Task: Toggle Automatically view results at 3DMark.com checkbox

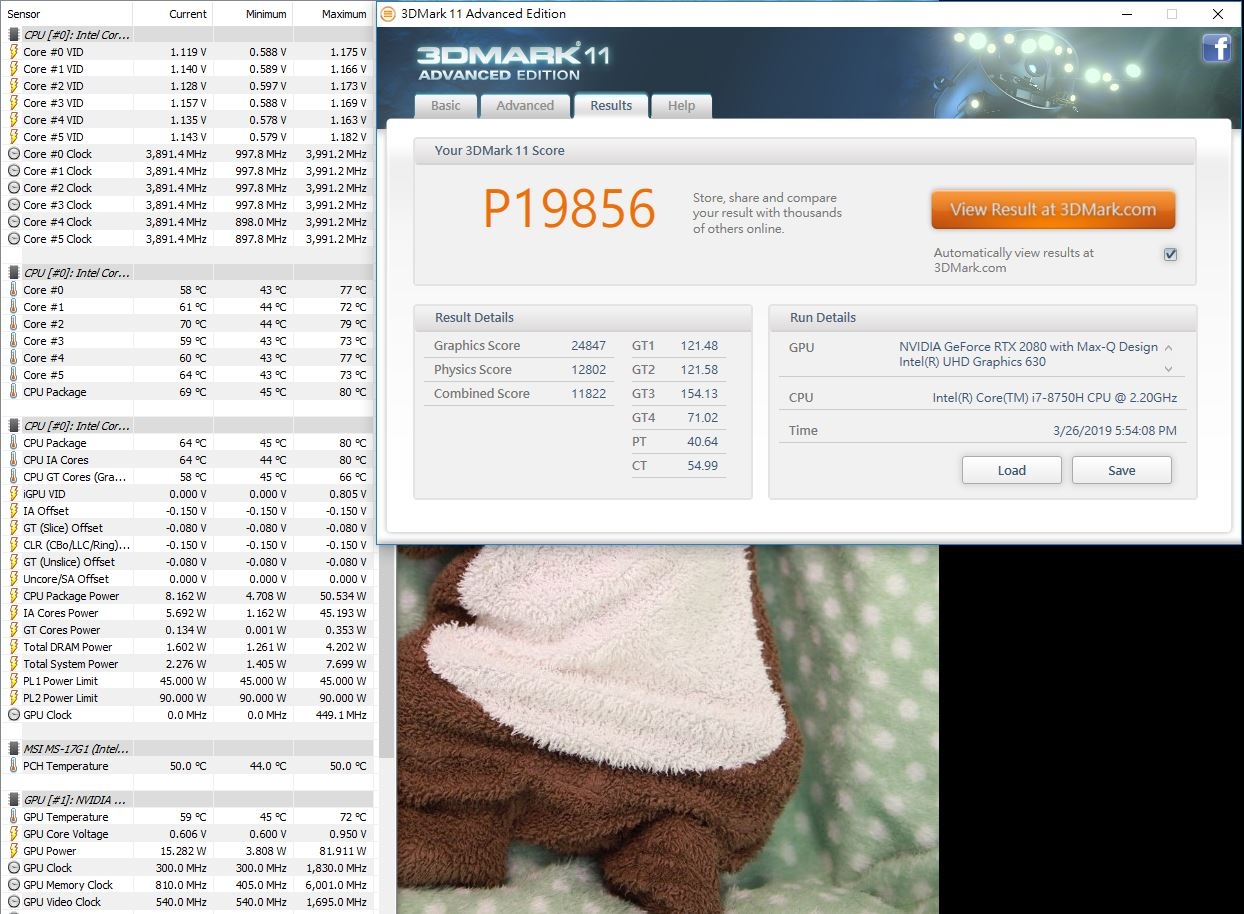Action: [x=1170, y=254]
